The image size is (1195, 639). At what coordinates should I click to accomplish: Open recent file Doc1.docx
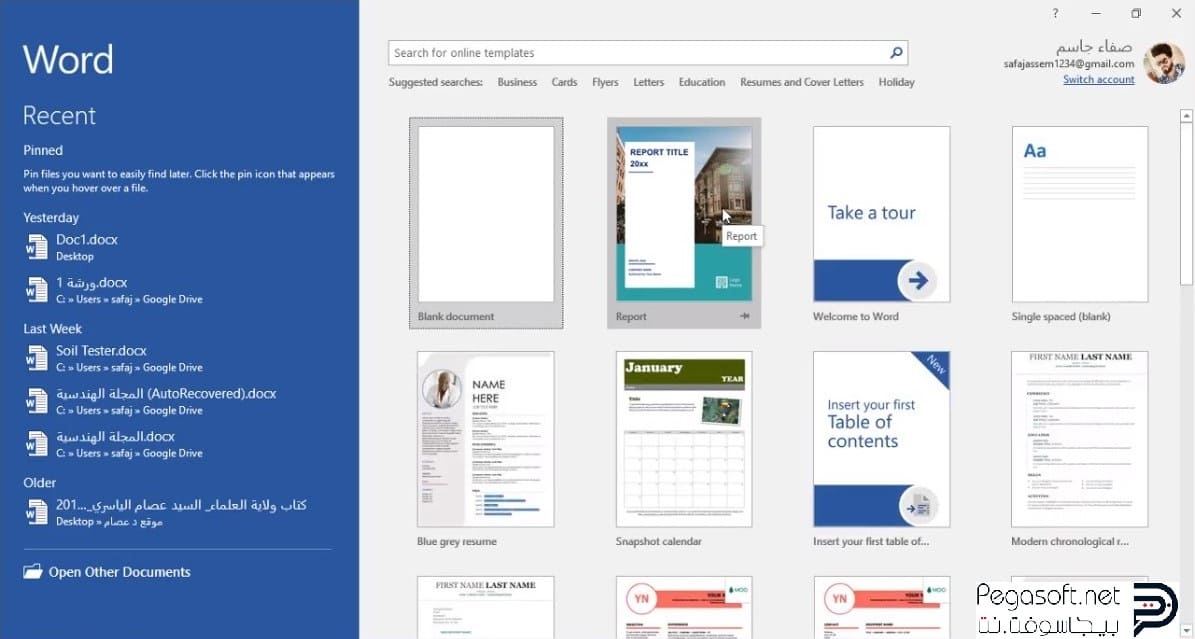tap(179, 247)
